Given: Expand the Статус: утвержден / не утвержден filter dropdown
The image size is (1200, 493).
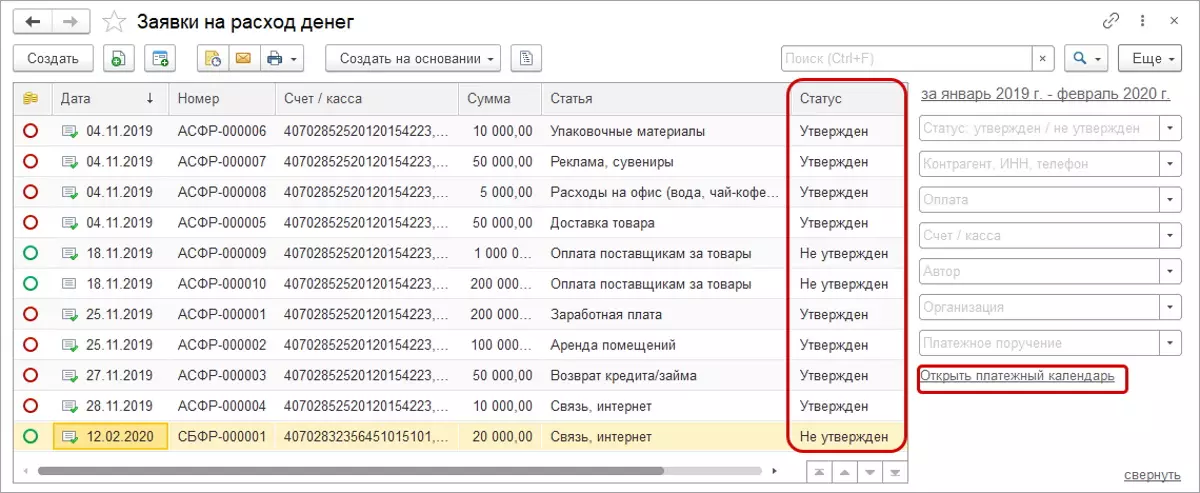Looking at the screenshot, I should pos(1172,128).
